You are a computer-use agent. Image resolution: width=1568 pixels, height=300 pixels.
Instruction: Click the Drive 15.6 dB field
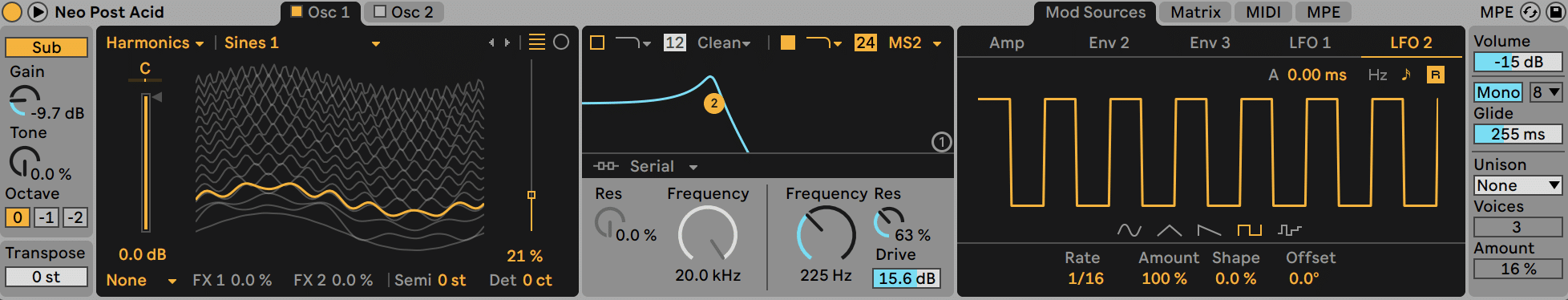point(907,278)
